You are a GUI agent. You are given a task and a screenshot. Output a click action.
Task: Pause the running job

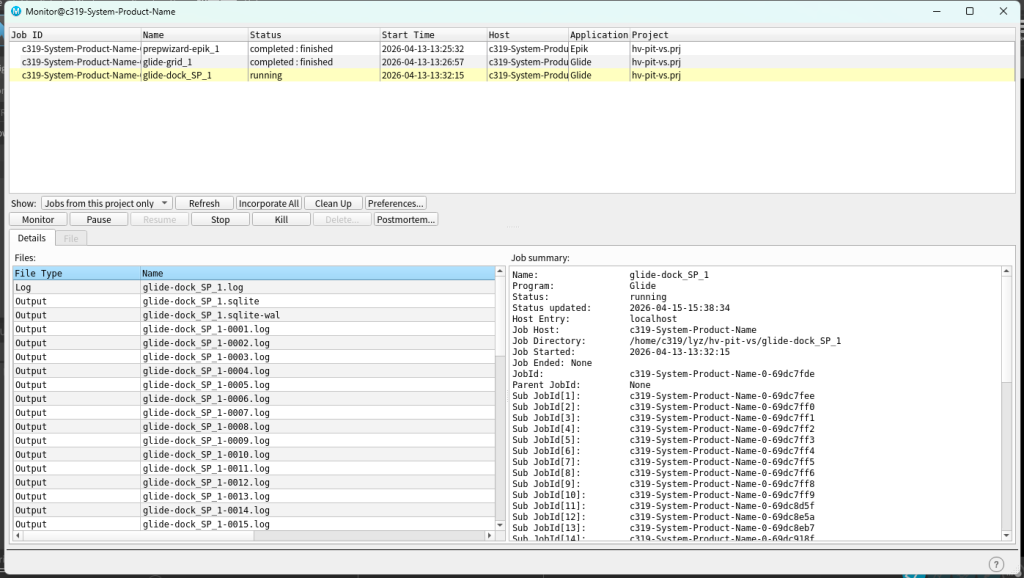99,219
